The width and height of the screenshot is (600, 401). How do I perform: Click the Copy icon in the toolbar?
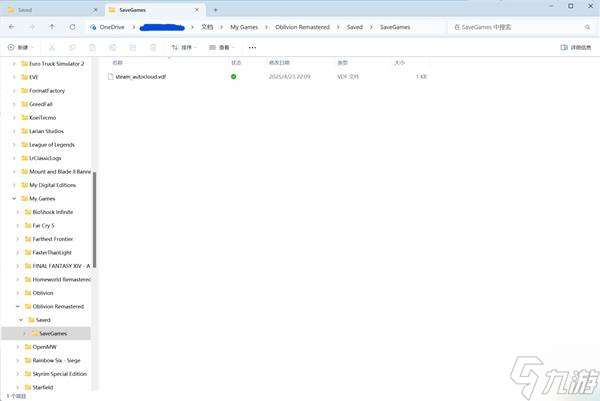[72, 47]
